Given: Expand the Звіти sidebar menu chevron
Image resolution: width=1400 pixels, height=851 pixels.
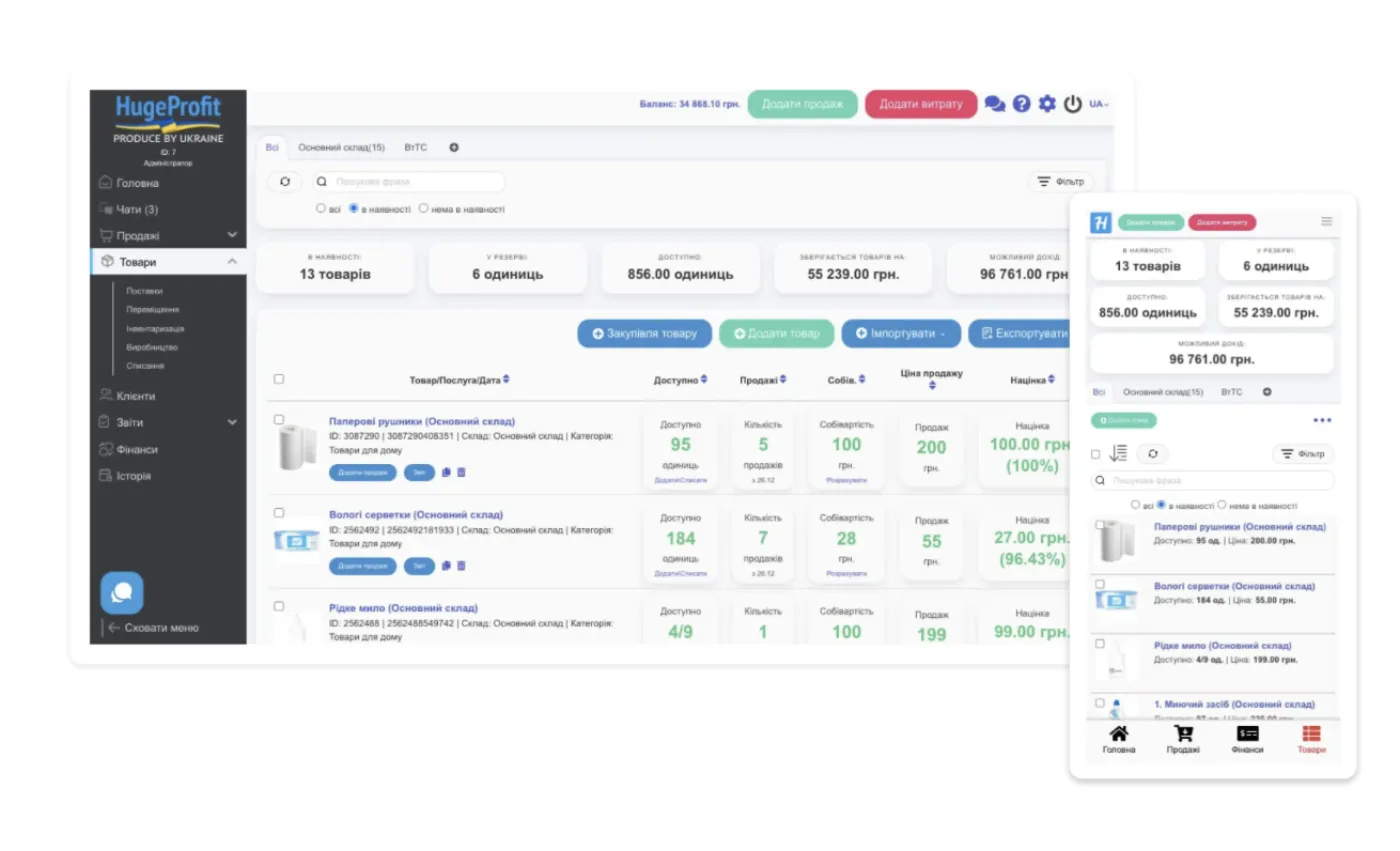Looking at the screenshot, I should pyautogui.click(x=232, y=423).
